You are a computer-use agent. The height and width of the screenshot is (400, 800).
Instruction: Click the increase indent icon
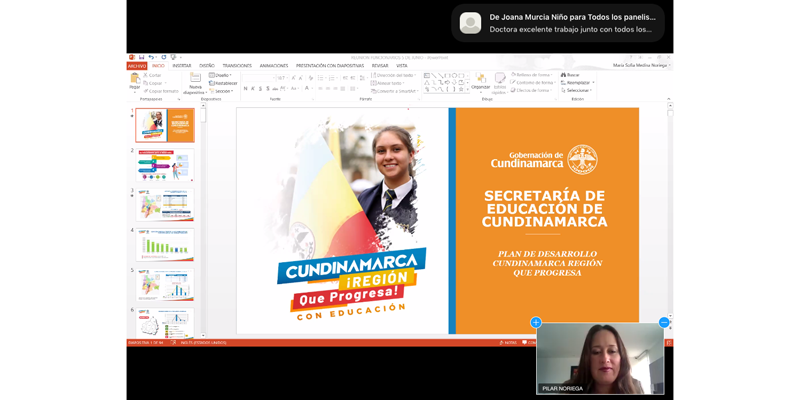[353, 78]
